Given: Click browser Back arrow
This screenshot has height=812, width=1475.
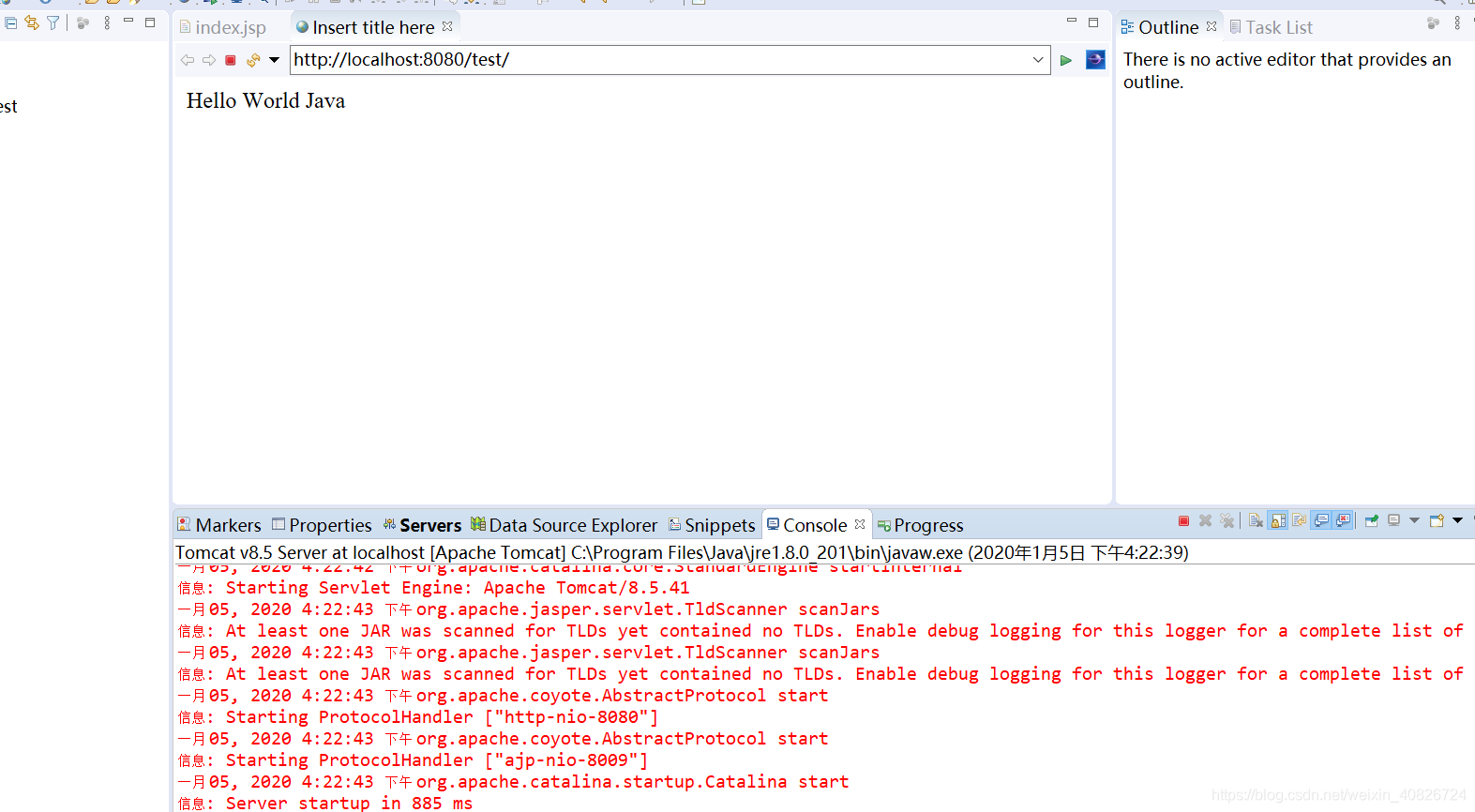Looking at the screenshot, I should click(188, 60).
